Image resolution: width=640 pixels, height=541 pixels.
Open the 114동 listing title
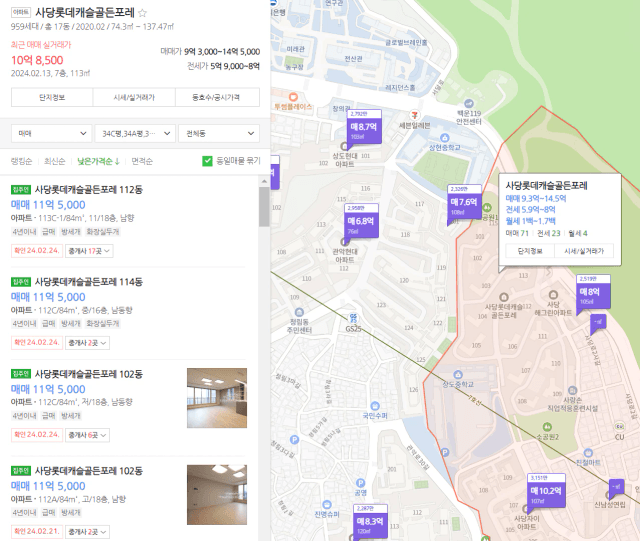[x=89, y=282]
